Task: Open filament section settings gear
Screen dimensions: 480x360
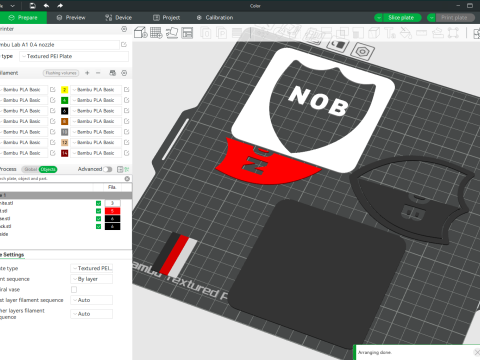Action: [124, 73]
